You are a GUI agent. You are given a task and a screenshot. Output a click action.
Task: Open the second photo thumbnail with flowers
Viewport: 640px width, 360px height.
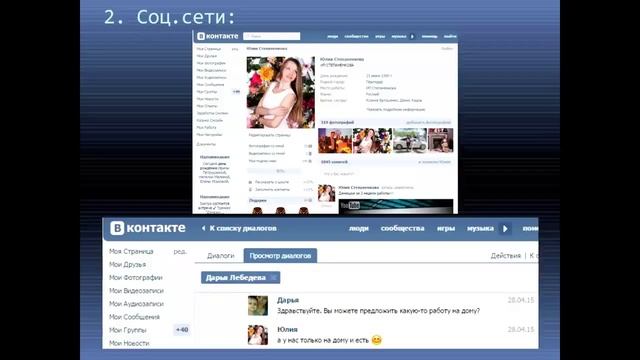372,140
